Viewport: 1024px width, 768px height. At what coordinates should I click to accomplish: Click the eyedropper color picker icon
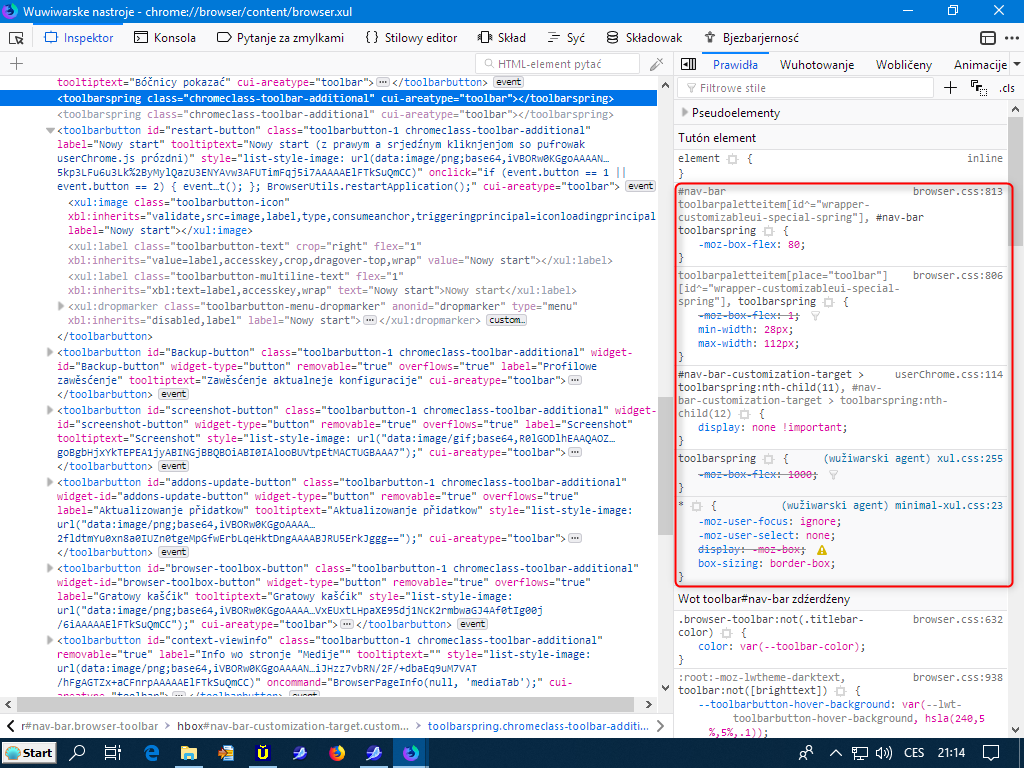pyautogui.click(x=656, y=64)
